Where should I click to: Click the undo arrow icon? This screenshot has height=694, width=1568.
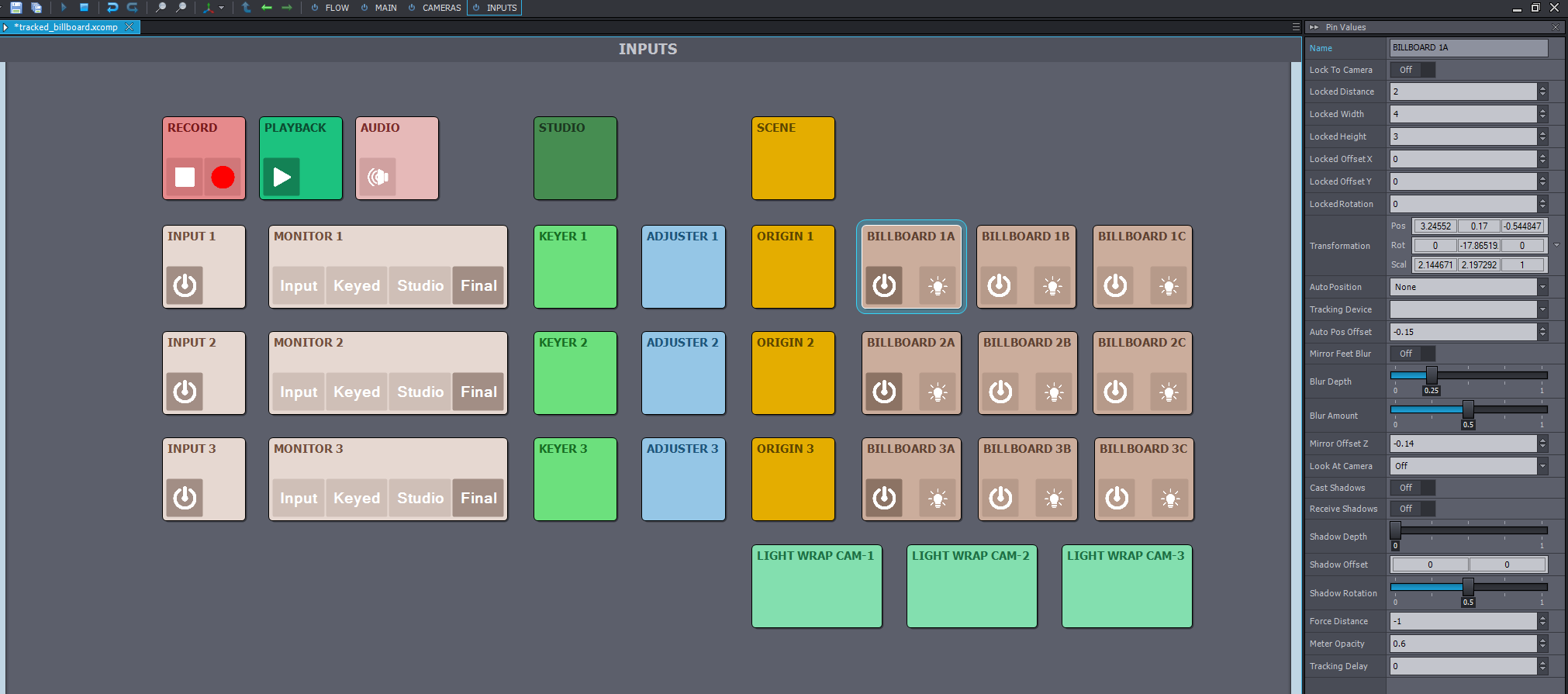[112, 8]
